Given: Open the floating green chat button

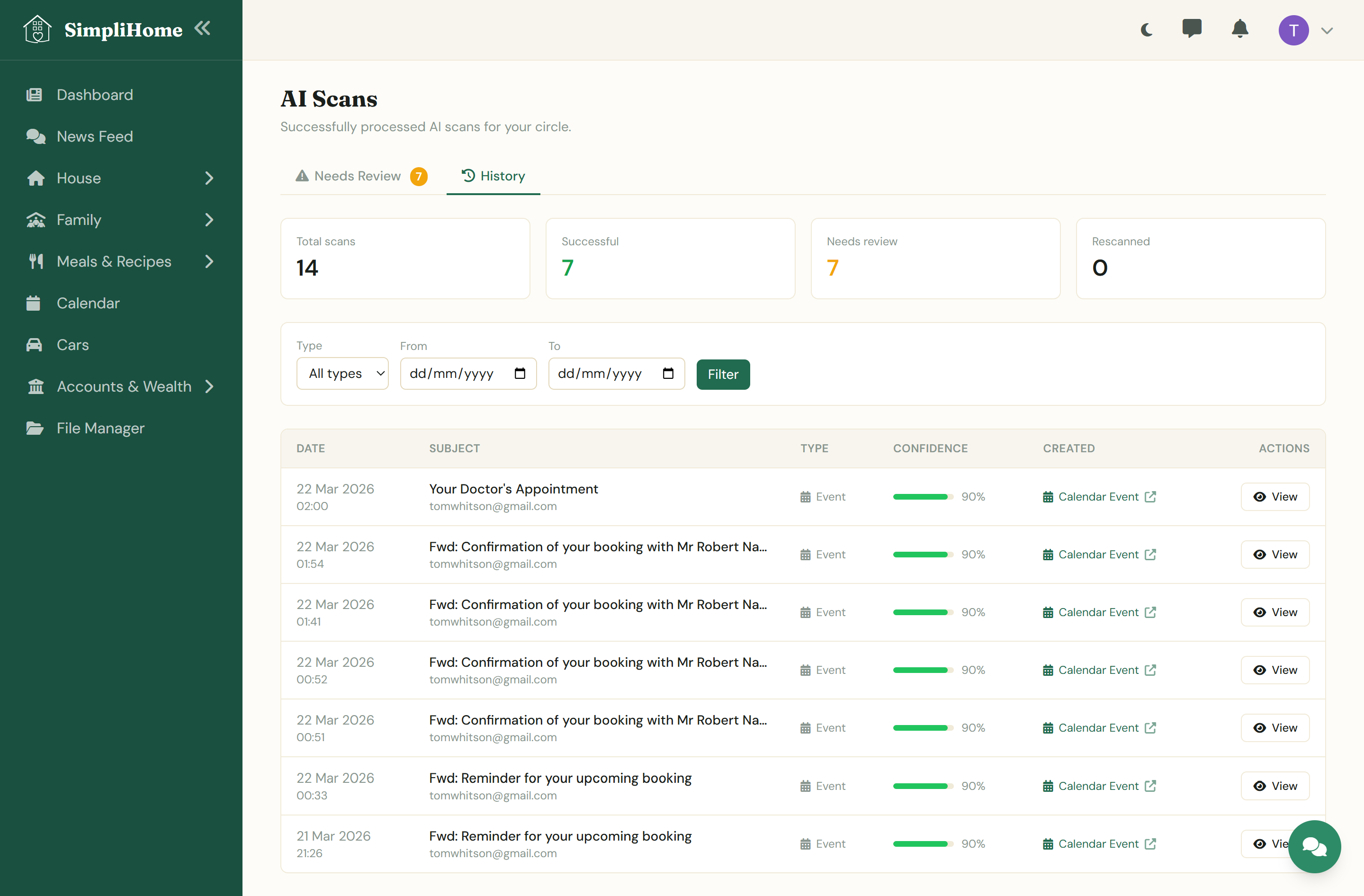Looking at the screenshot, I should pyautogui.click(x=1314, y=846).
